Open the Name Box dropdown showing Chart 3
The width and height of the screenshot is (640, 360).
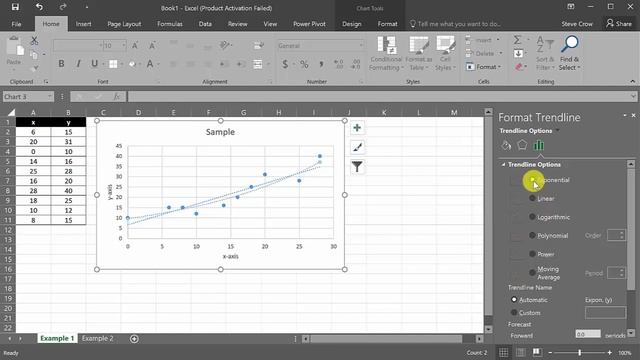pos(49,97)
